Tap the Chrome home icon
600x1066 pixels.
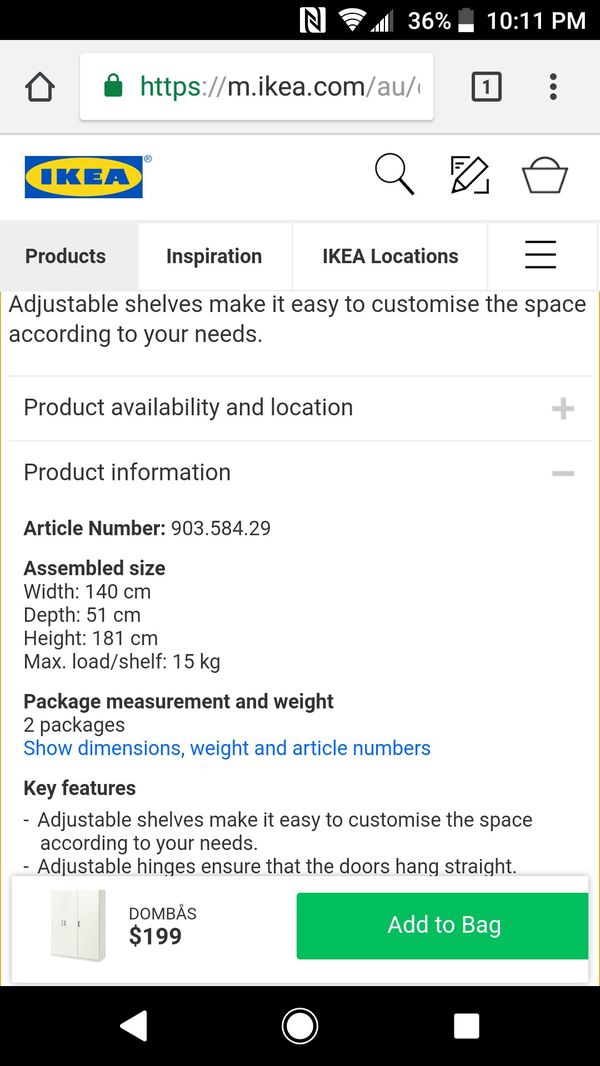point(39,87)
